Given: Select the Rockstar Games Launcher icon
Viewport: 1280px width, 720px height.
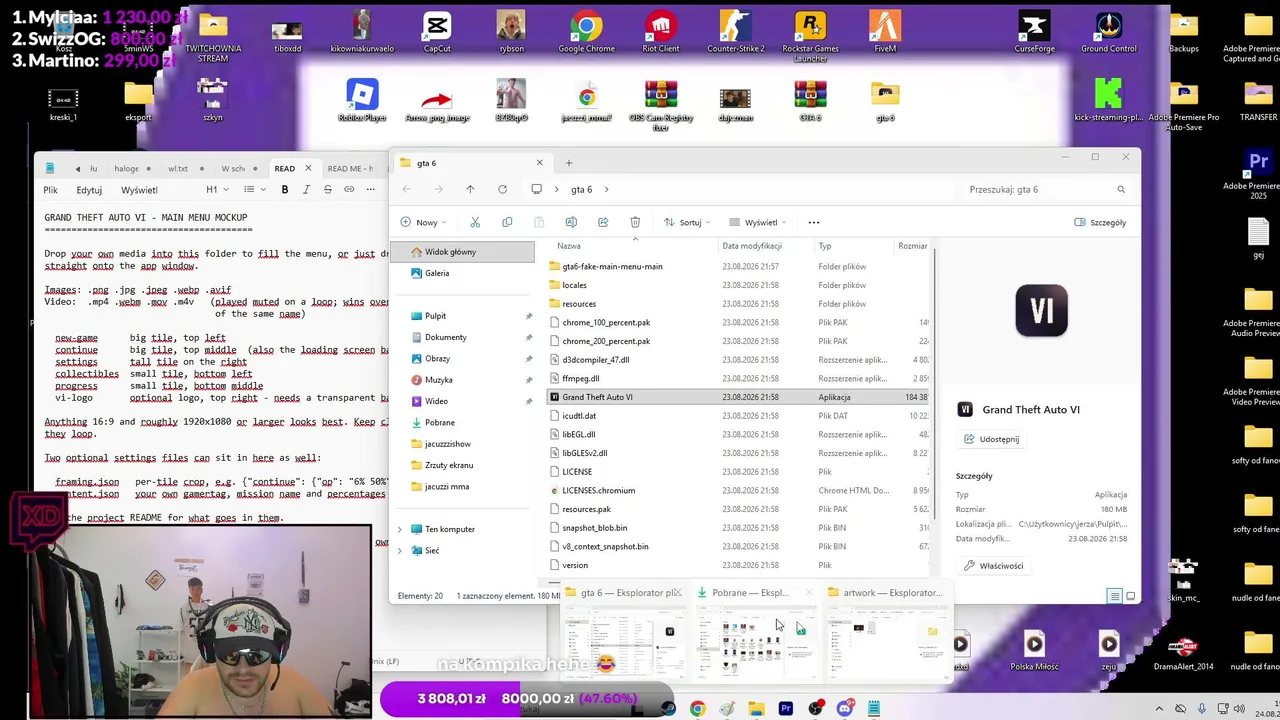Looking at the screenshot, I should [x=810, y=36].
